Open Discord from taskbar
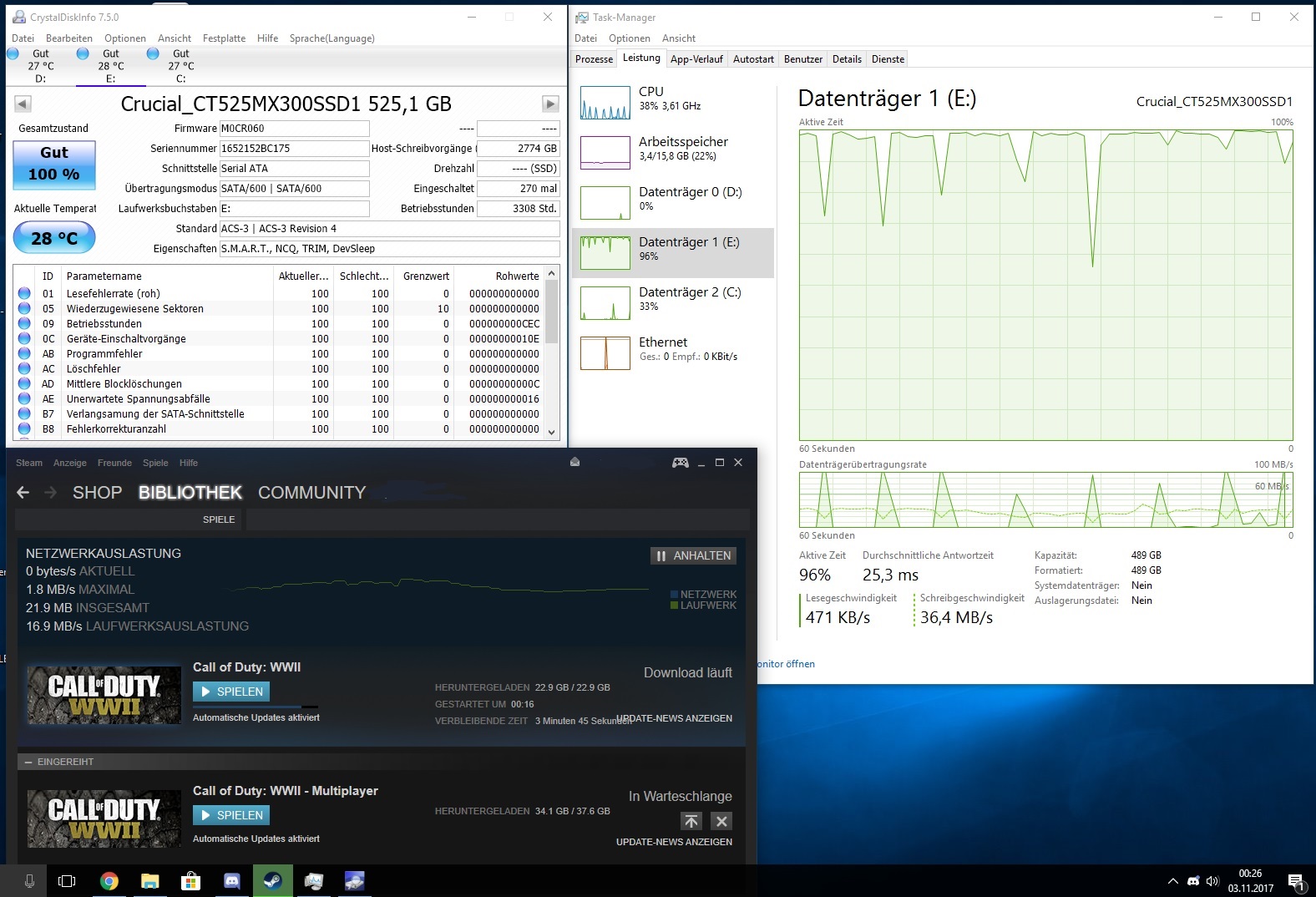The height and width of the screenshot is (897, 1316). [232, 881]
